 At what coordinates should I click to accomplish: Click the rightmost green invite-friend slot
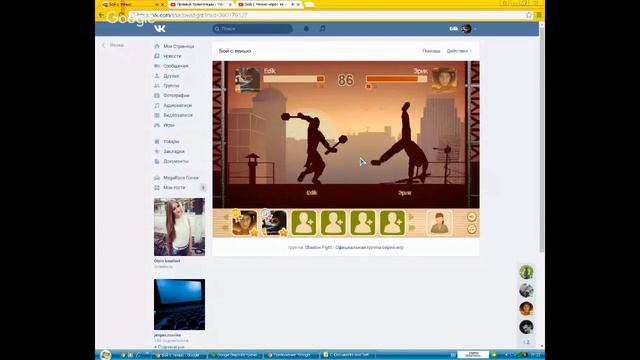click(392, 223)
